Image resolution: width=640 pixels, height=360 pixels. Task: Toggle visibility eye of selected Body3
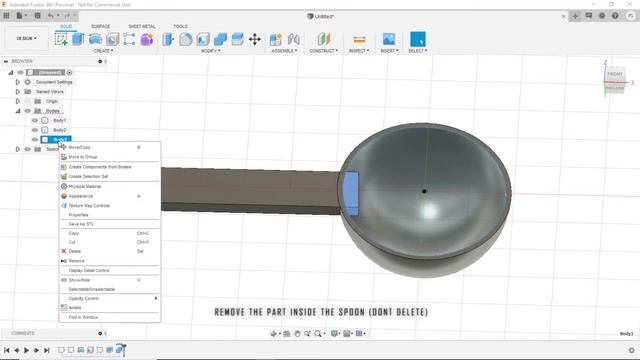click(x=35, y=140)
